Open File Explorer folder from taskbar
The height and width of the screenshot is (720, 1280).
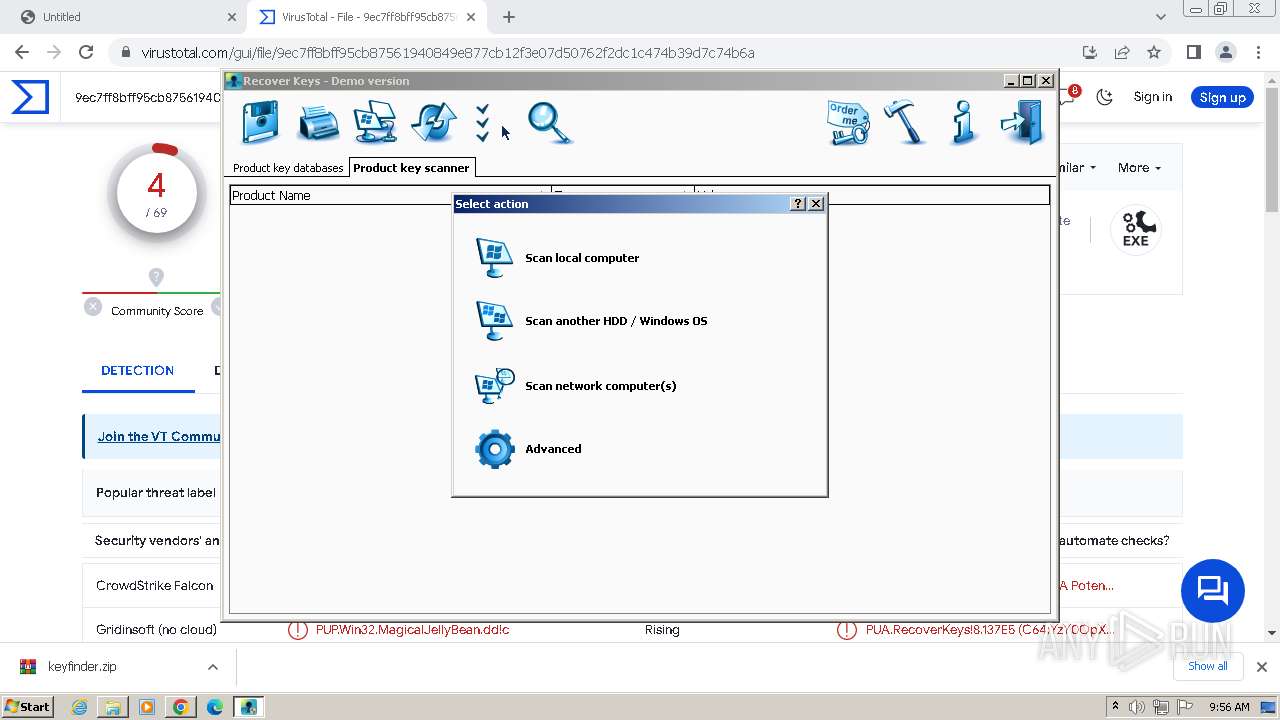pyautogui.click(x=113, y=707)
